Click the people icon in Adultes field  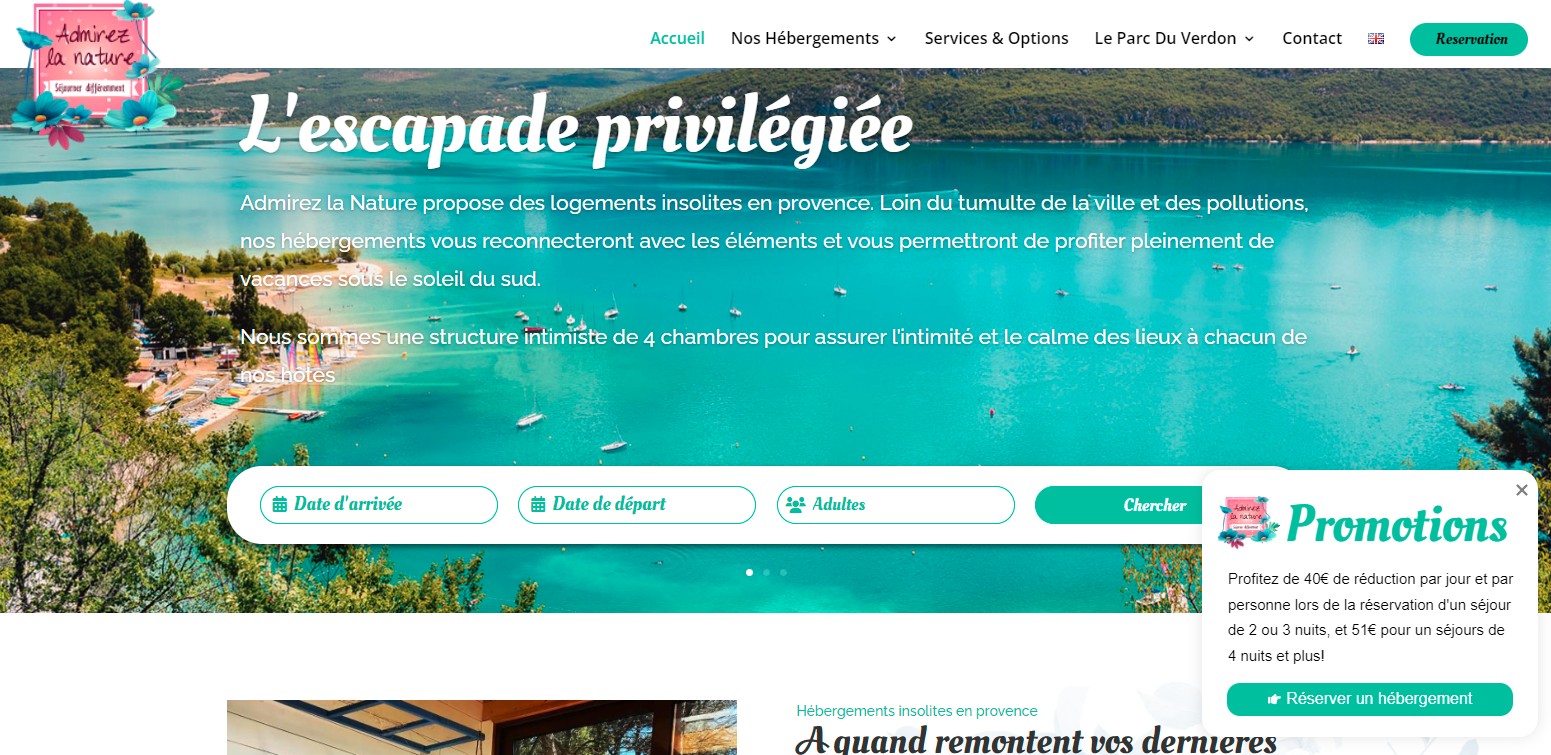pos(796,505)
